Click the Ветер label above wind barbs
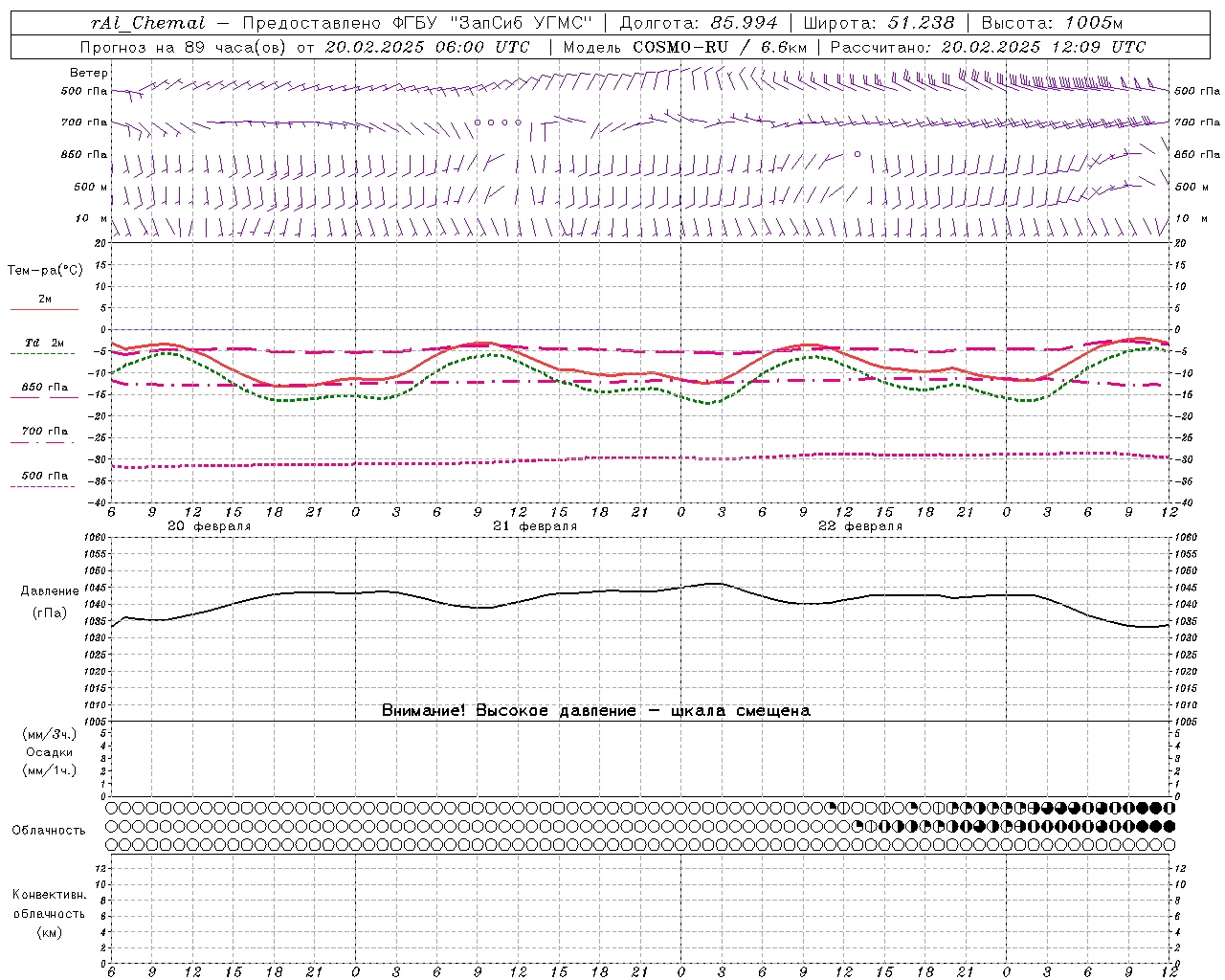The height and width of the screenshot is (980, 1225). coord(89,73)
